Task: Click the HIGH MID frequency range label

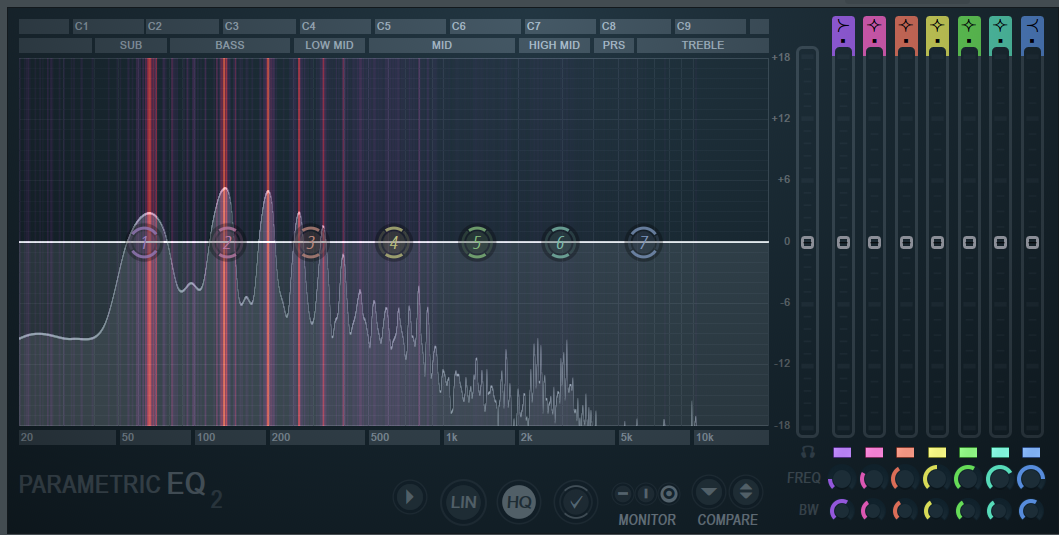Action: (x=554, y=45)
